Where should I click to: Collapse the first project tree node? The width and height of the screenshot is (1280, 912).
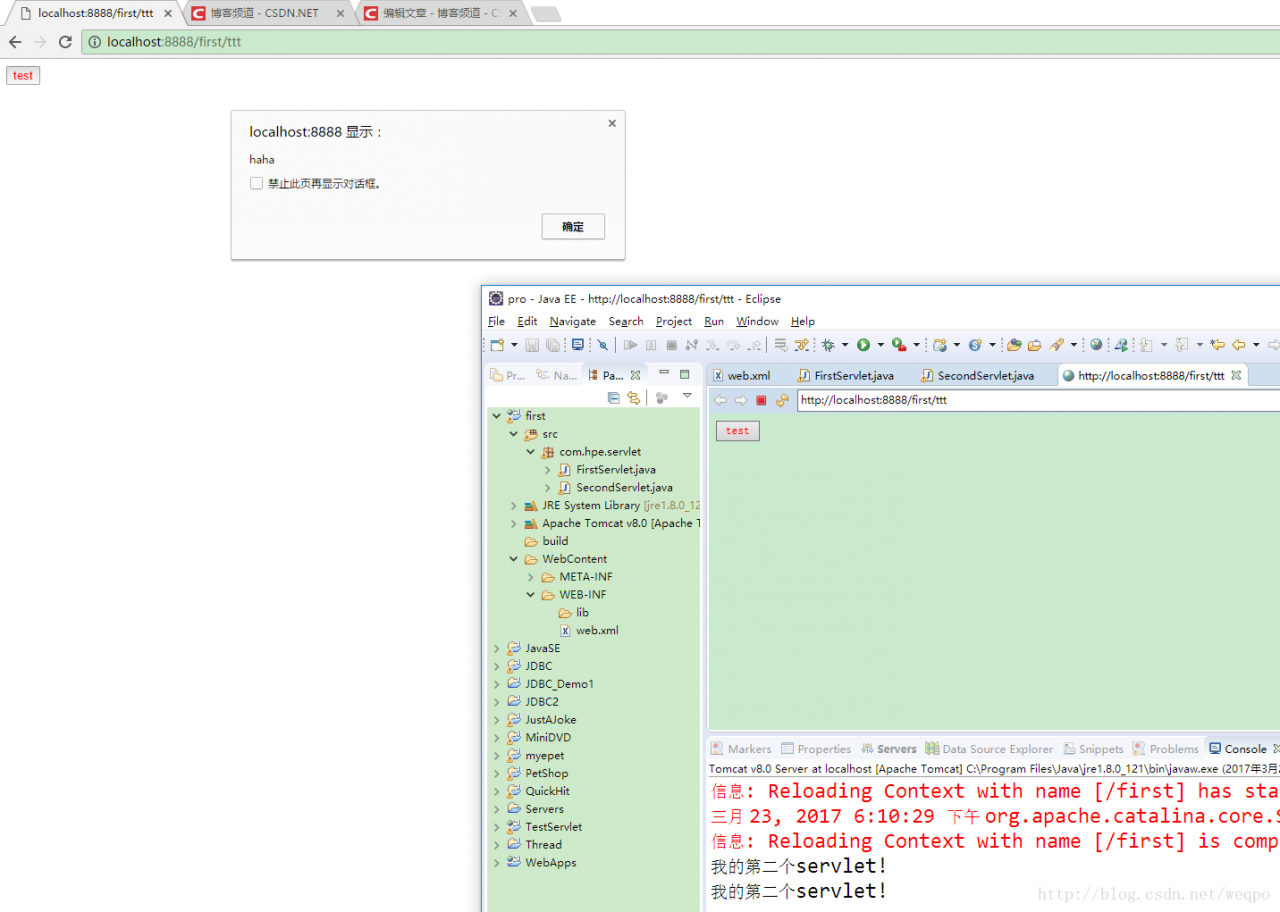pyautogui.click(x=497, y=416)
